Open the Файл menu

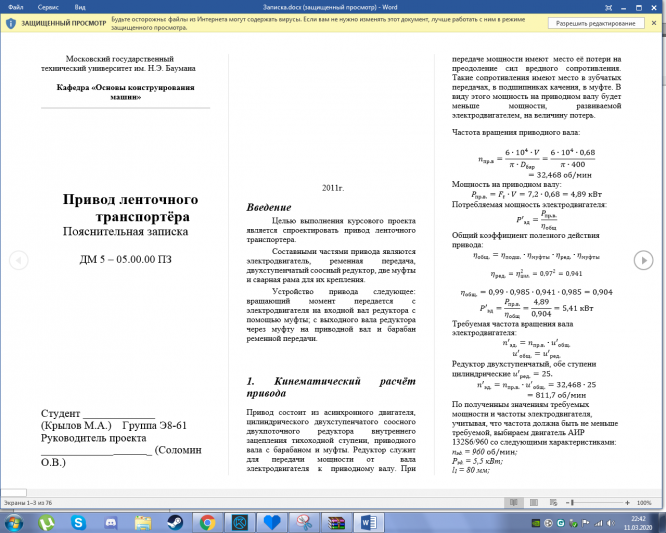16,7
